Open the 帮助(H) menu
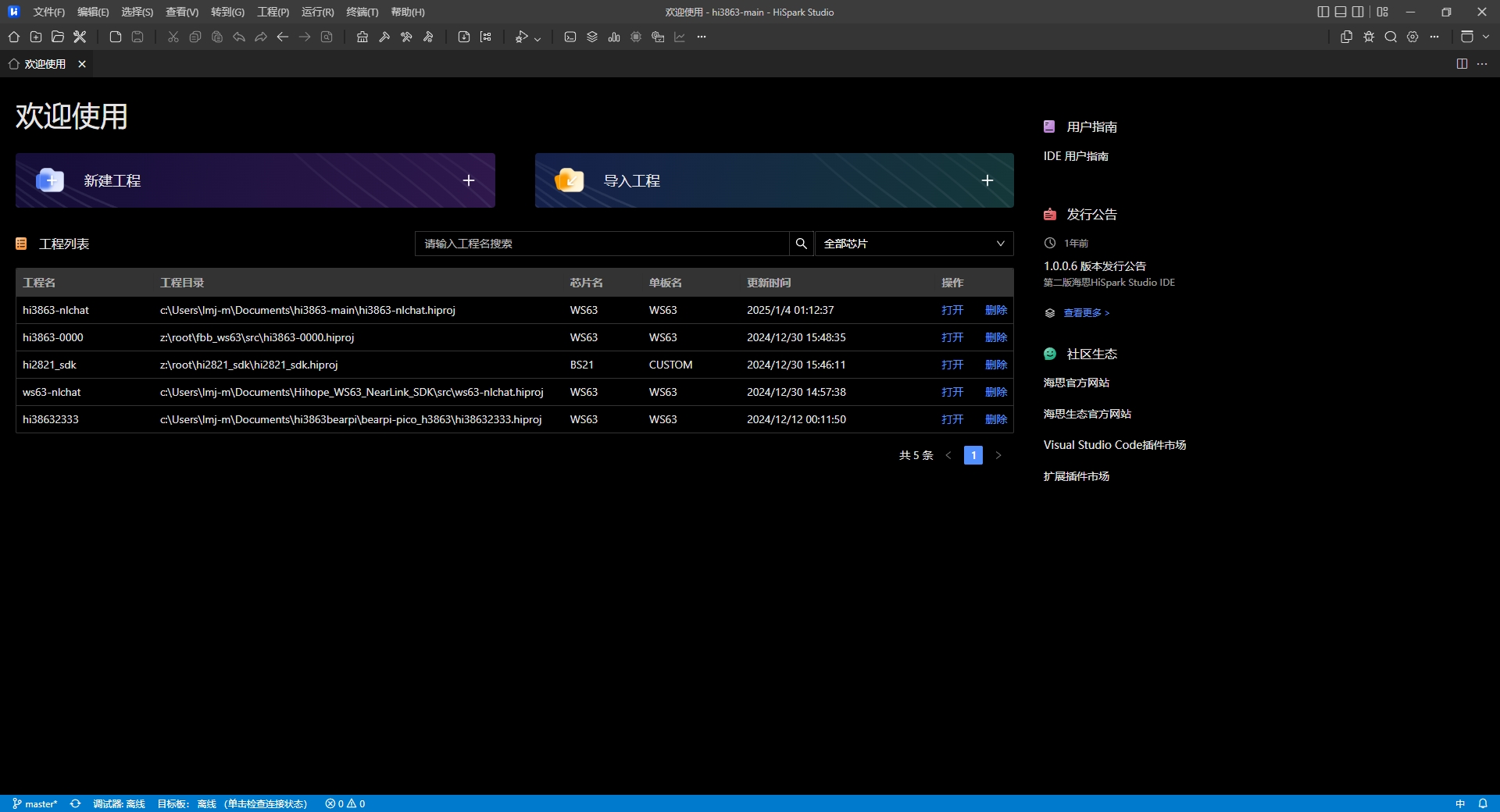This screenshot has width=1500, height=812. pyautogui.click(x=408, y=12)
